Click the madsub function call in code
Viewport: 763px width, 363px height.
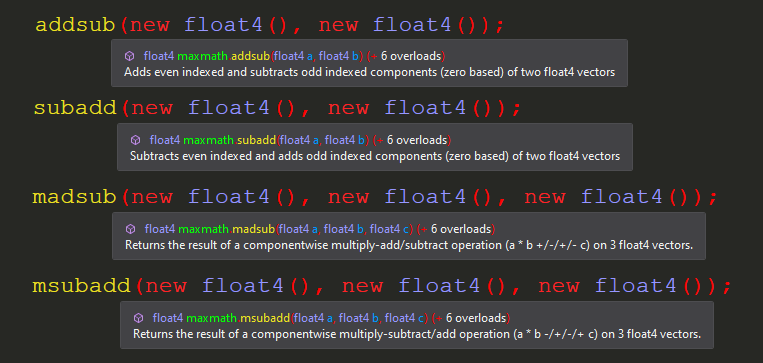(74, 197)
